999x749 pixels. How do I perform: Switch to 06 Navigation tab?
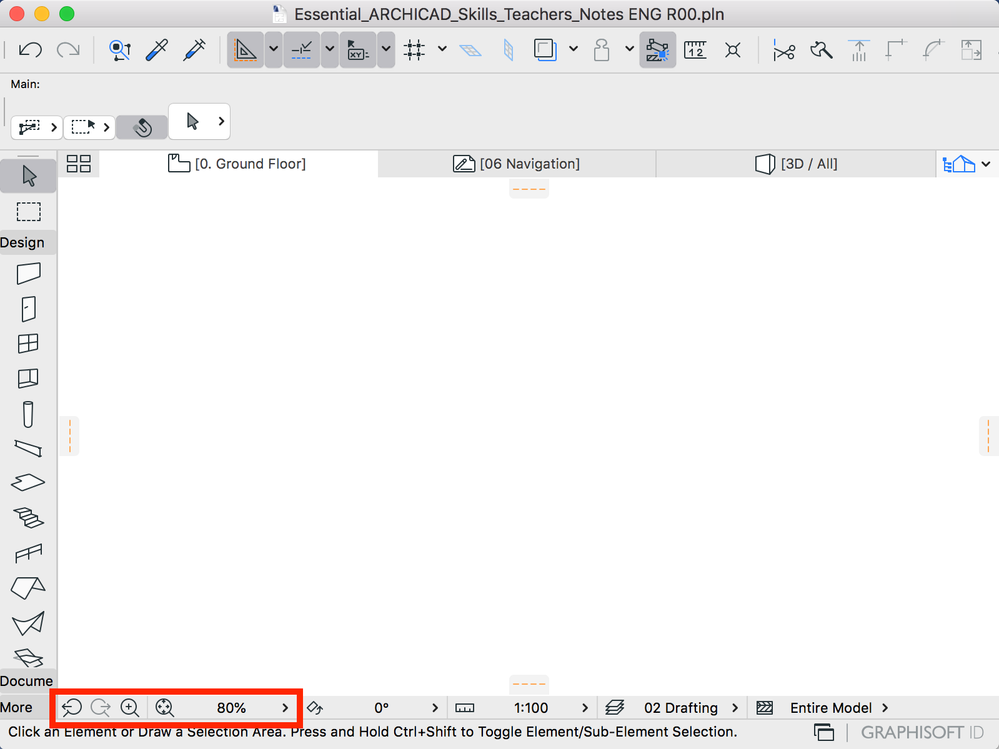pyautogui.click(x=517, y=164)
